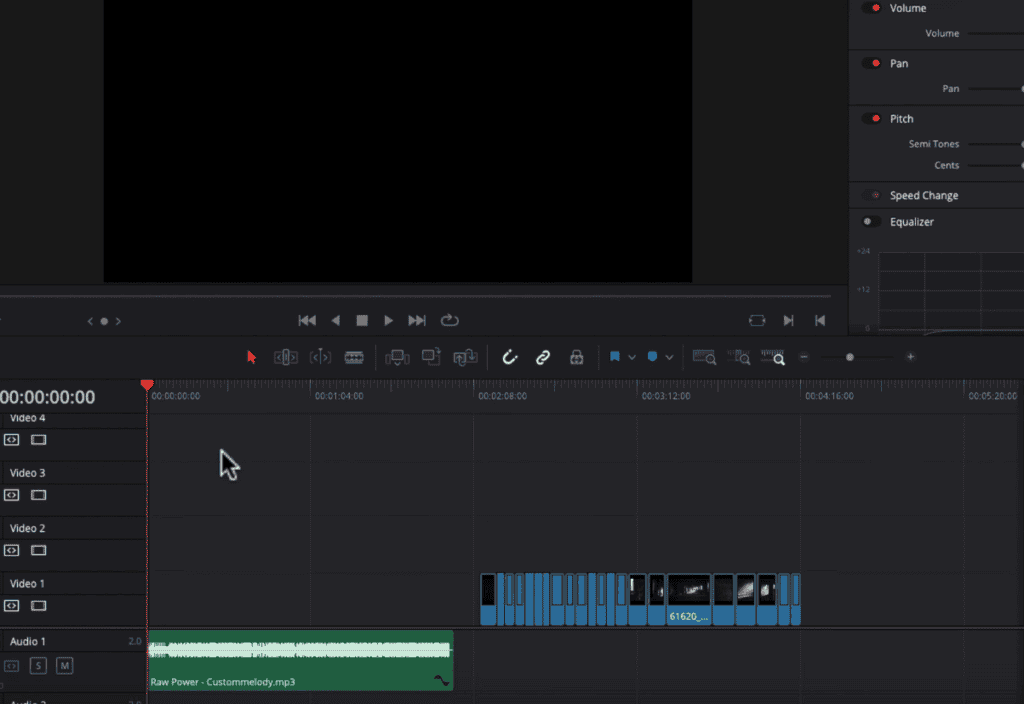Click the Detail Zoom icon

click(x=739, y=357)
